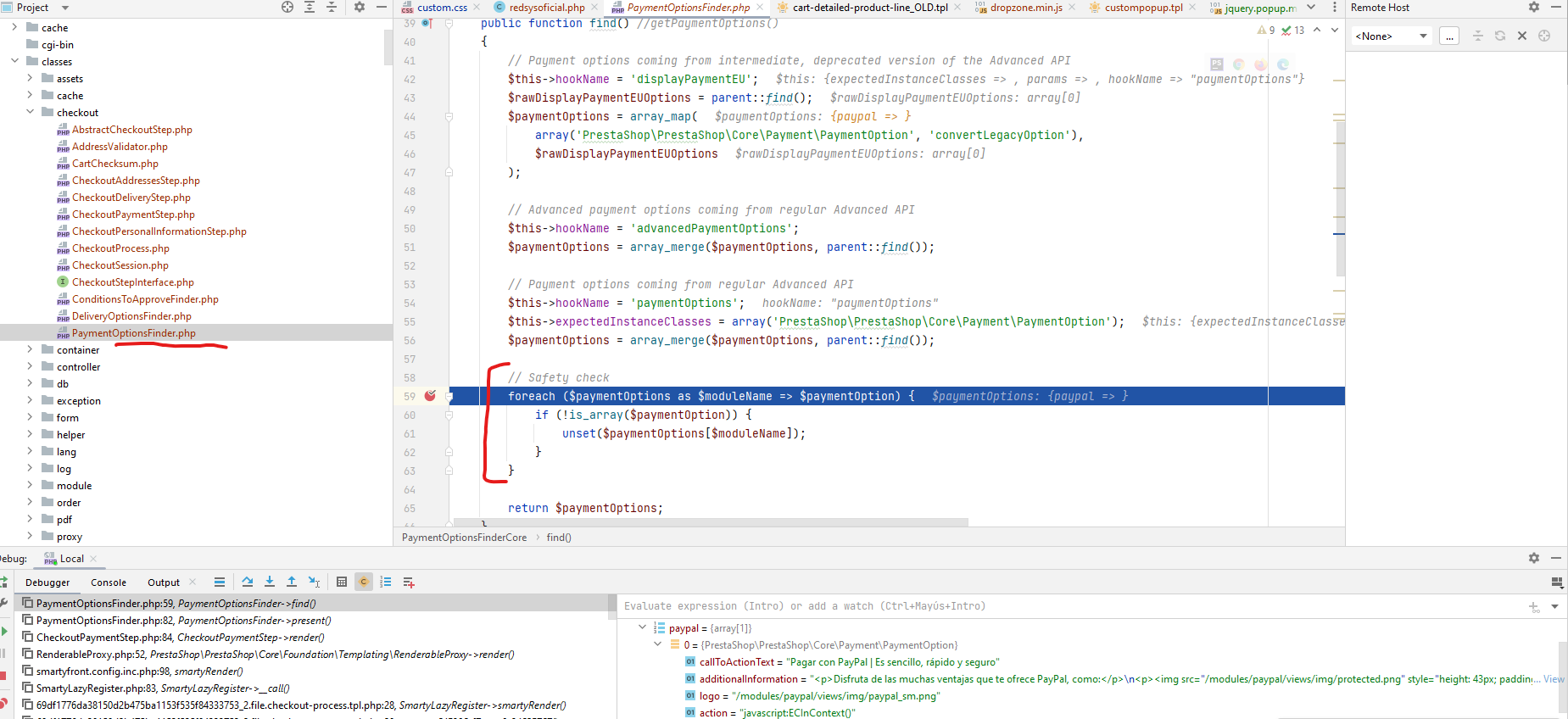Click the Run to Cursor icon
The height and width of the screenshot is (719, 1568).
tap(315, 582)
